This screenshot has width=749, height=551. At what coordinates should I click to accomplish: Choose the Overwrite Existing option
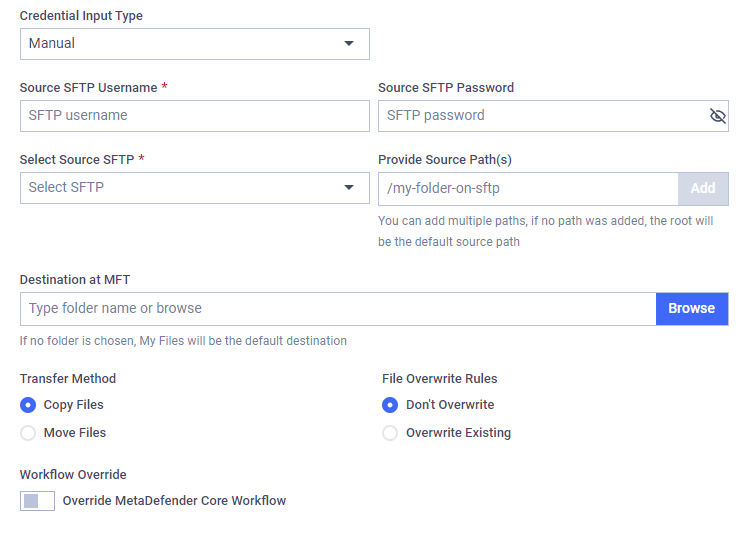[390, 433]
